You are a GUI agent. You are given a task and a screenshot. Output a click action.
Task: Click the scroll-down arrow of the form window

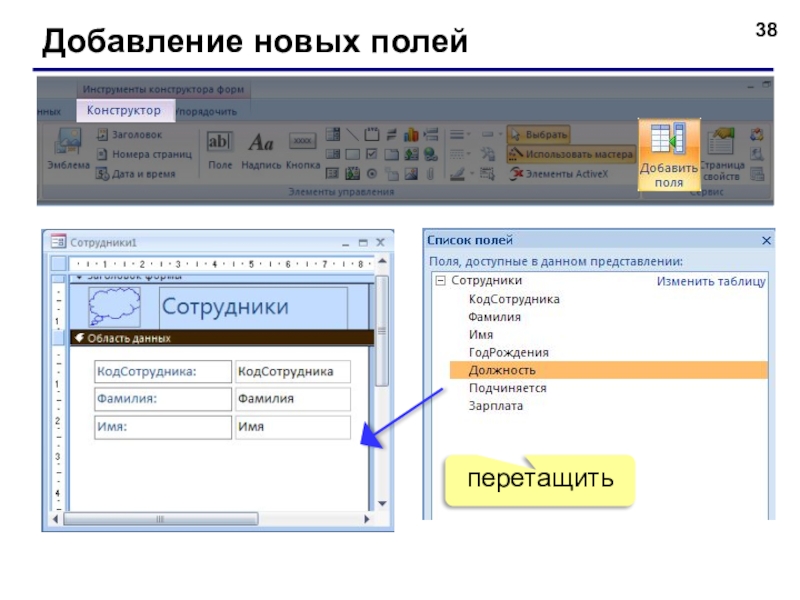tap(382, 504)
